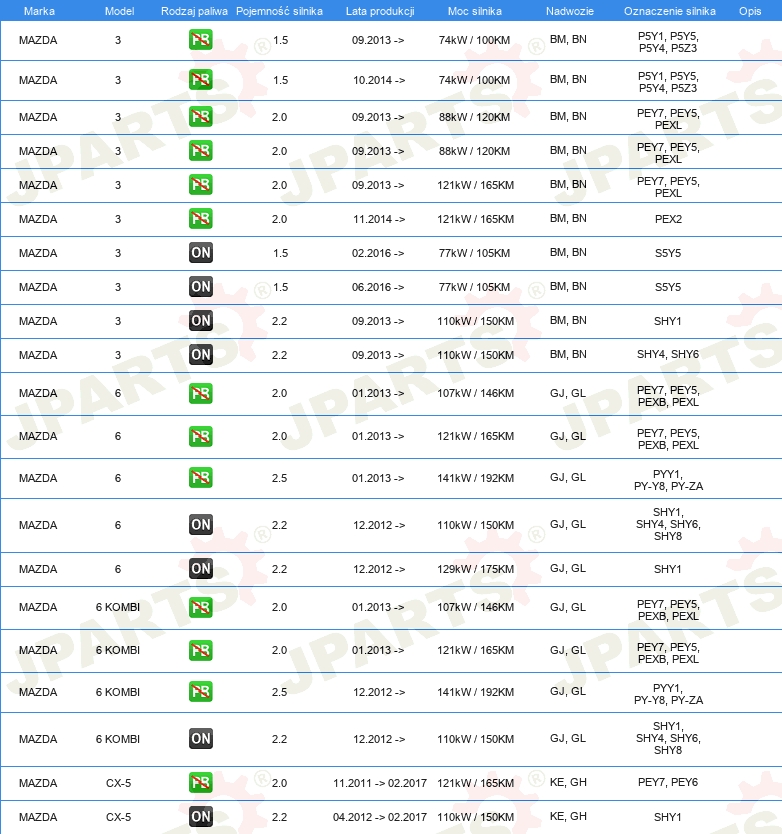Select PYY1, PY-Y8, PY-ZA cell in 6 KOMBI row

668,694
